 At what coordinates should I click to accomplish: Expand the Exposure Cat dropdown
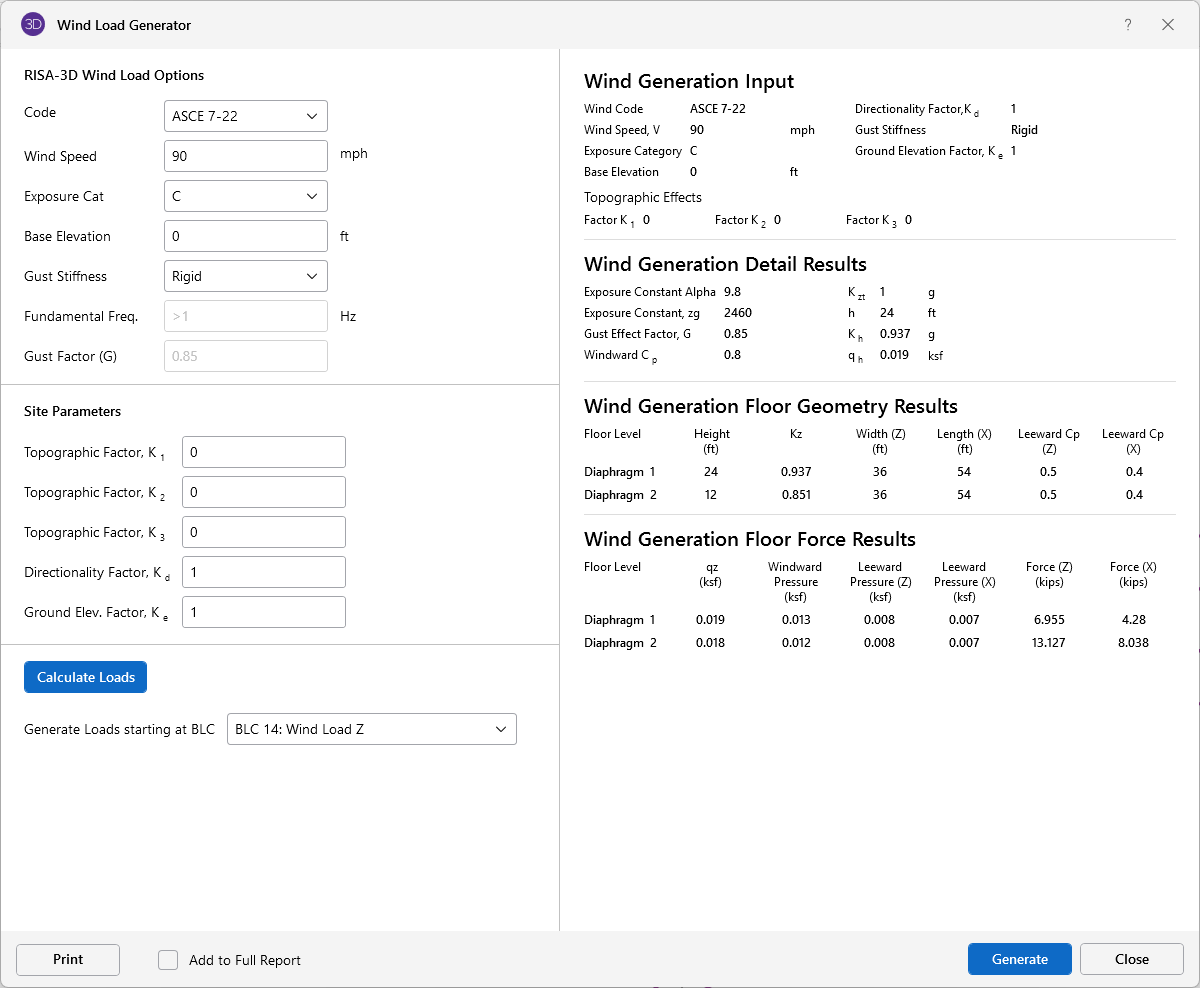pyautogui.click(x=245, y=196)
